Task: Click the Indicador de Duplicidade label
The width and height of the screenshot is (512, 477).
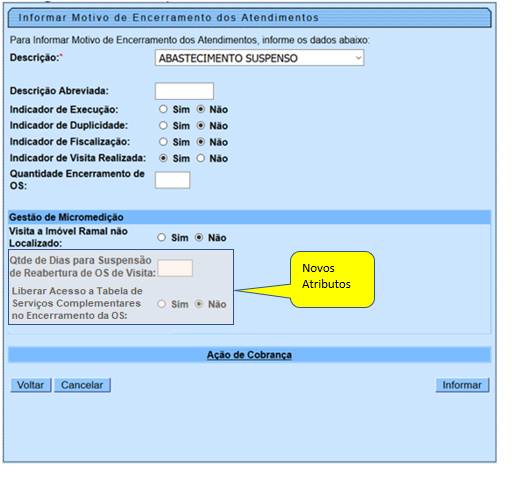Action: point(69,126)
